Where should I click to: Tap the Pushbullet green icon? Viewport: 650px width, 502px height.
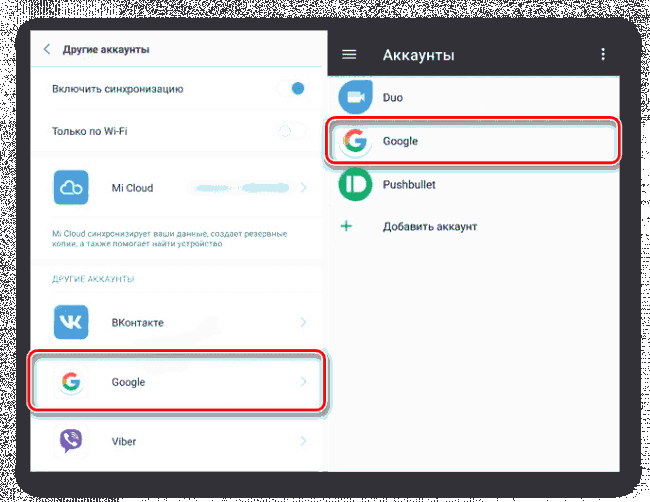[x=355, y=184]
